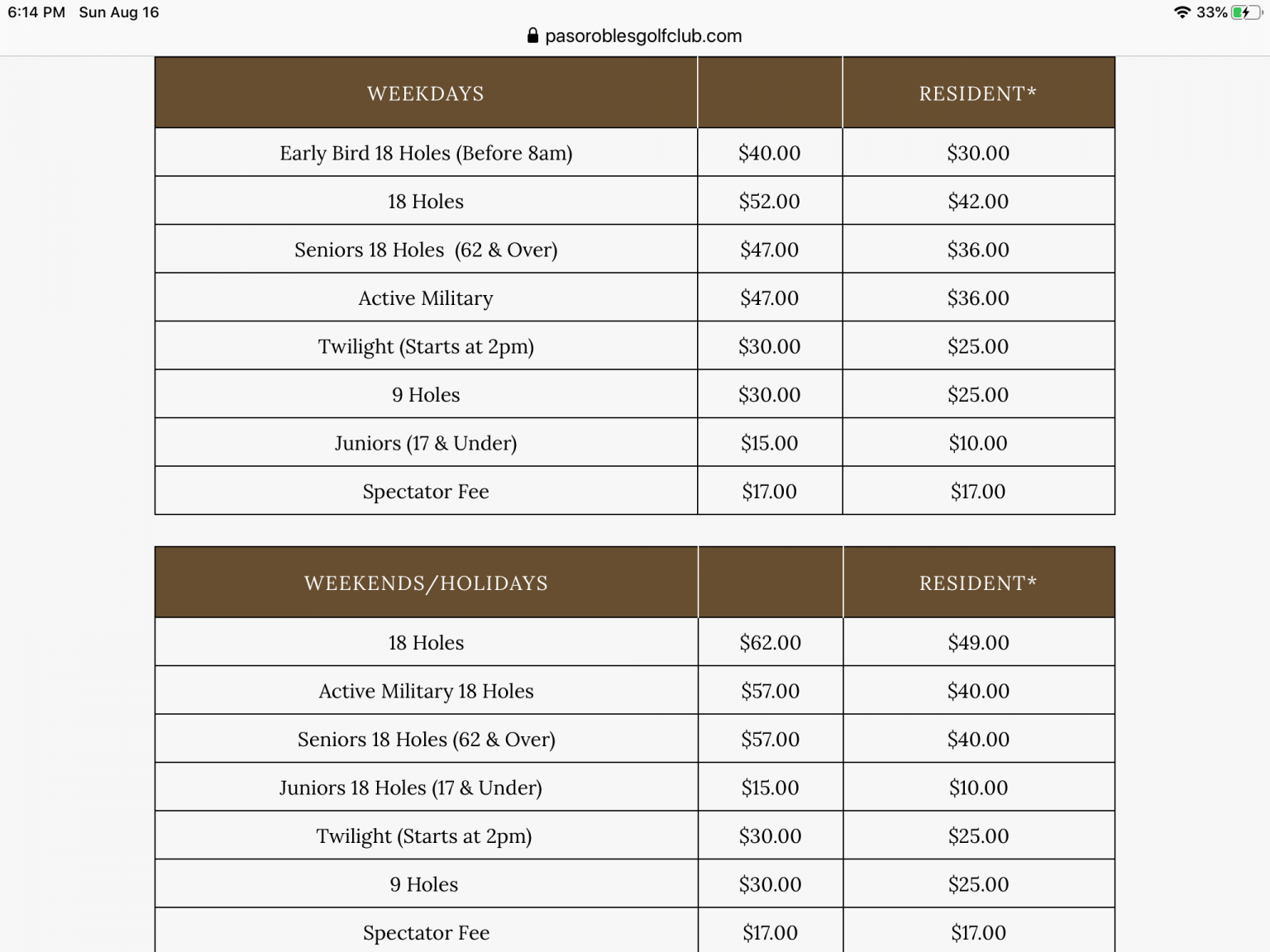This screenshot has height=952, width=1270.
Task: Select the Active Military 18 Holes row label
Action: coord(426,691)
